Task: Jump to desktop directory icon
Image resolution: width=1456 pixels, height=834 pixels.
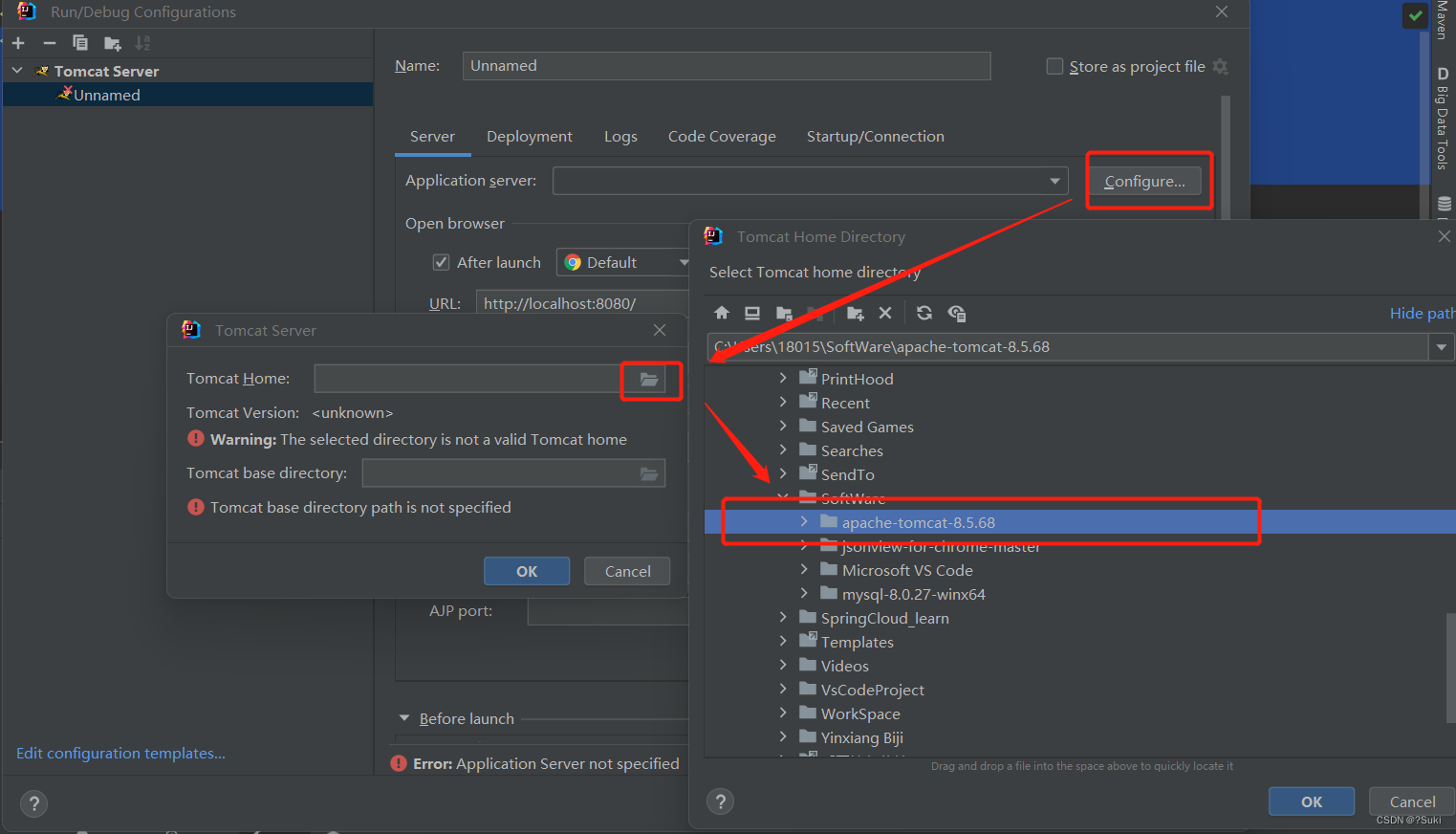Action: pos(752,313)
